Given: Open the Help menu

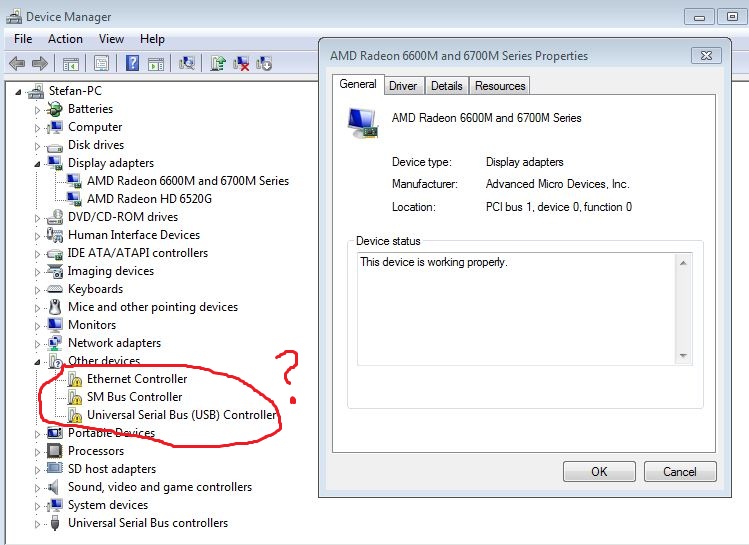Looking at the screenshot, I should 152,39.
